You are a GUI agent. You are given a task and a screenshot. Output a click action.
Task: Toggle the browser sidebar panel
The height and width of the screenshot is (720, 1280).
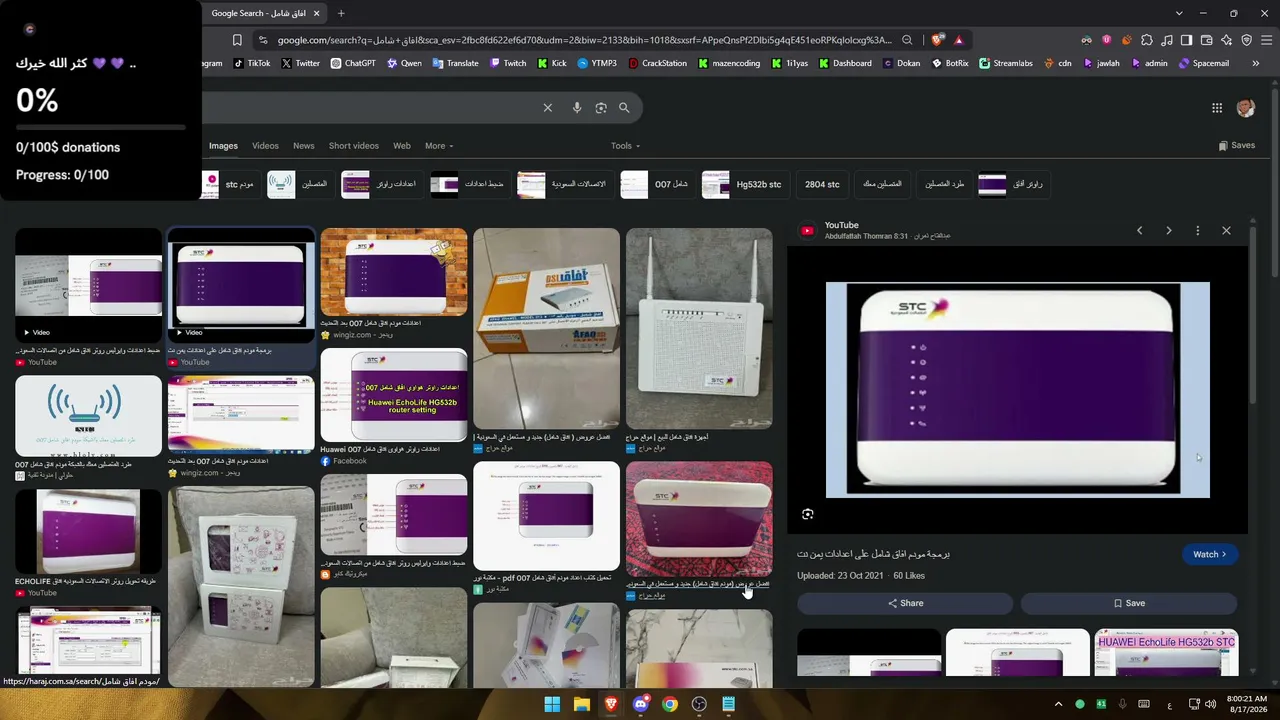(x=1187, y=40)
